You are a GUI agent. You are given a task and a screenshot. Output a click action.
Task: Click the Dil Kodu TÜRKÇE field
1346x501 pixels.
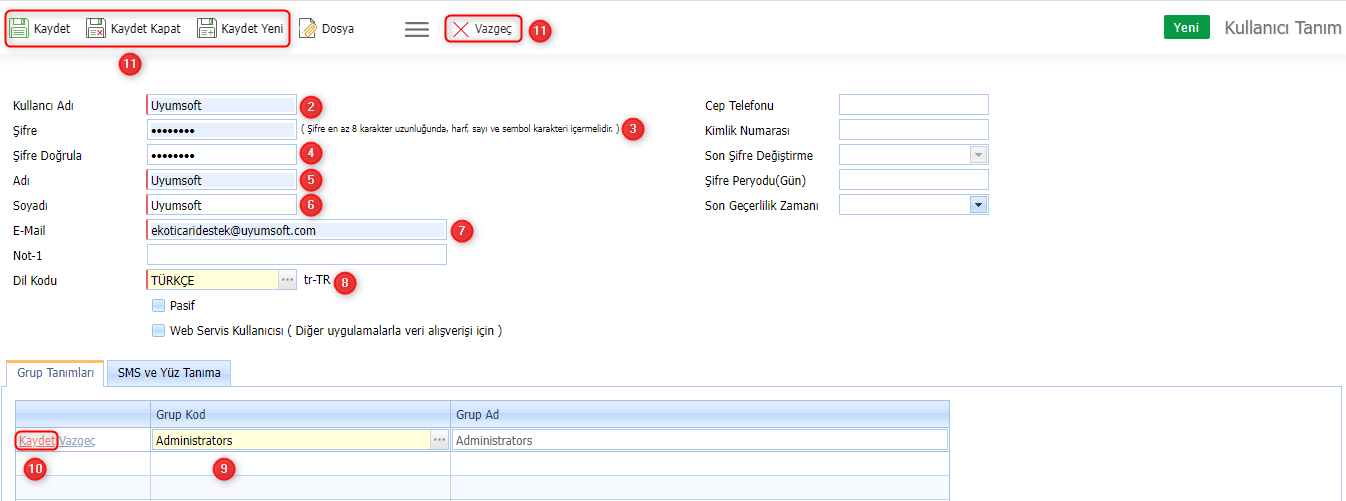coord(213,280)
